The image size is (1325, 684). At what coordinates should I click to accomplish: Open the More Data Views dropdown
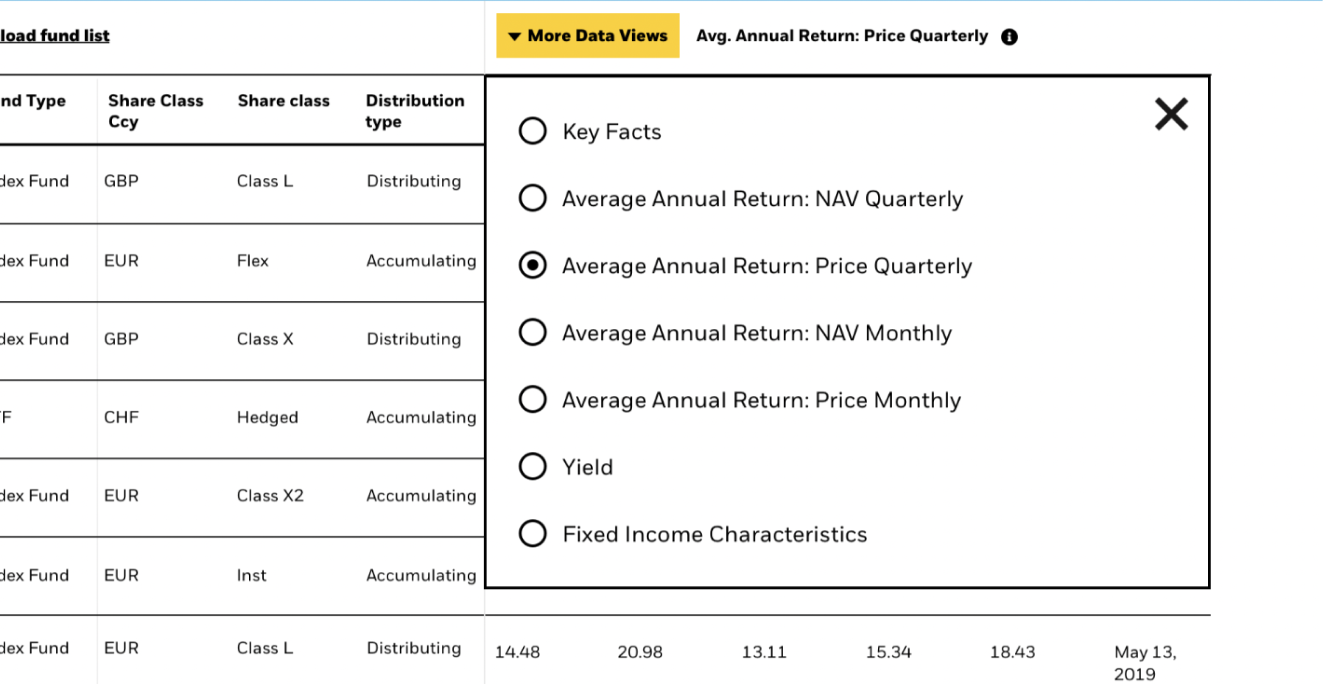click(x=588, y=36)
